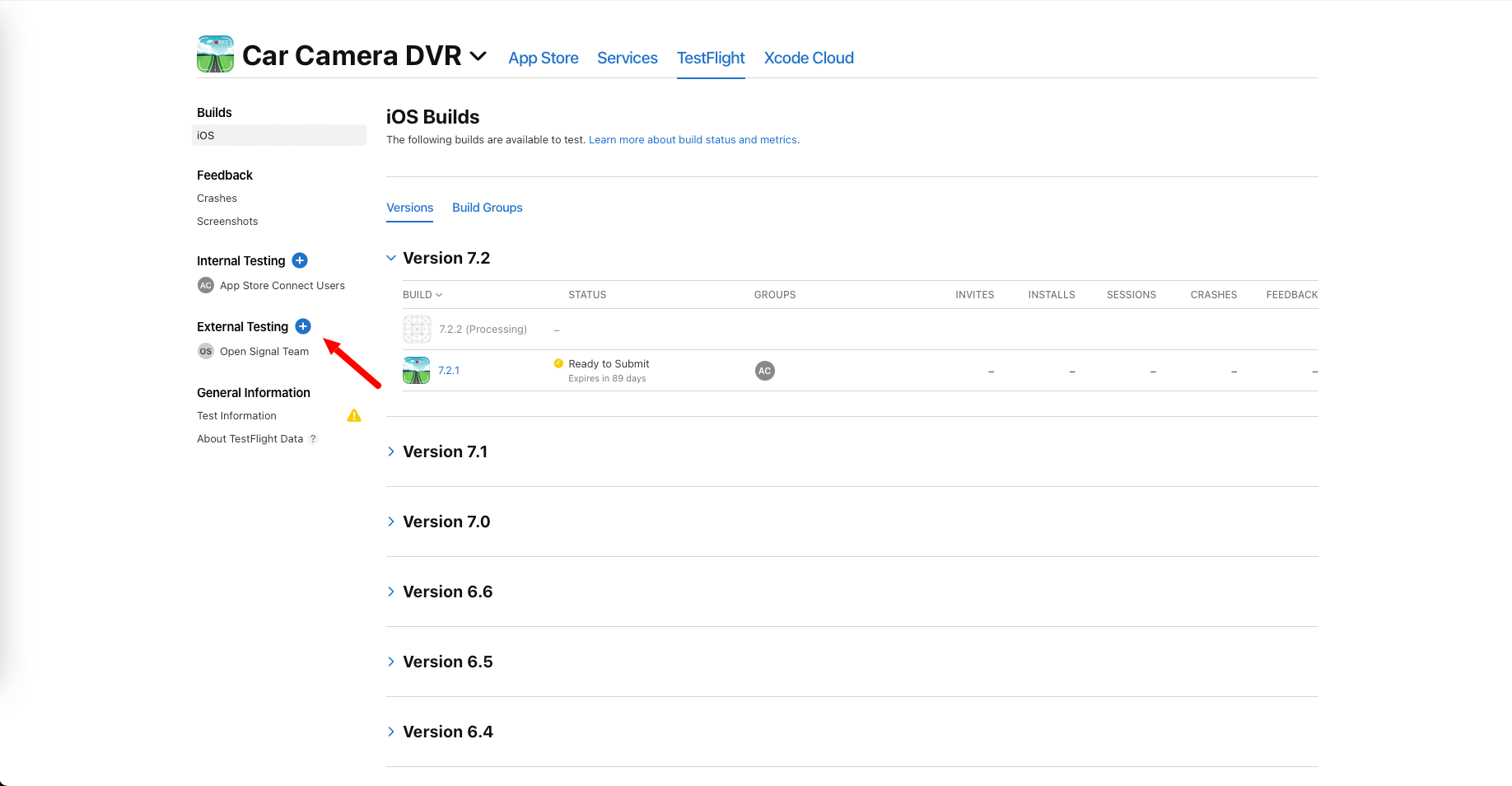Click 7.2.2 (Processing) build text
Image resolution: width=1512 pixels, height=786 pixels.
(483, 330)
